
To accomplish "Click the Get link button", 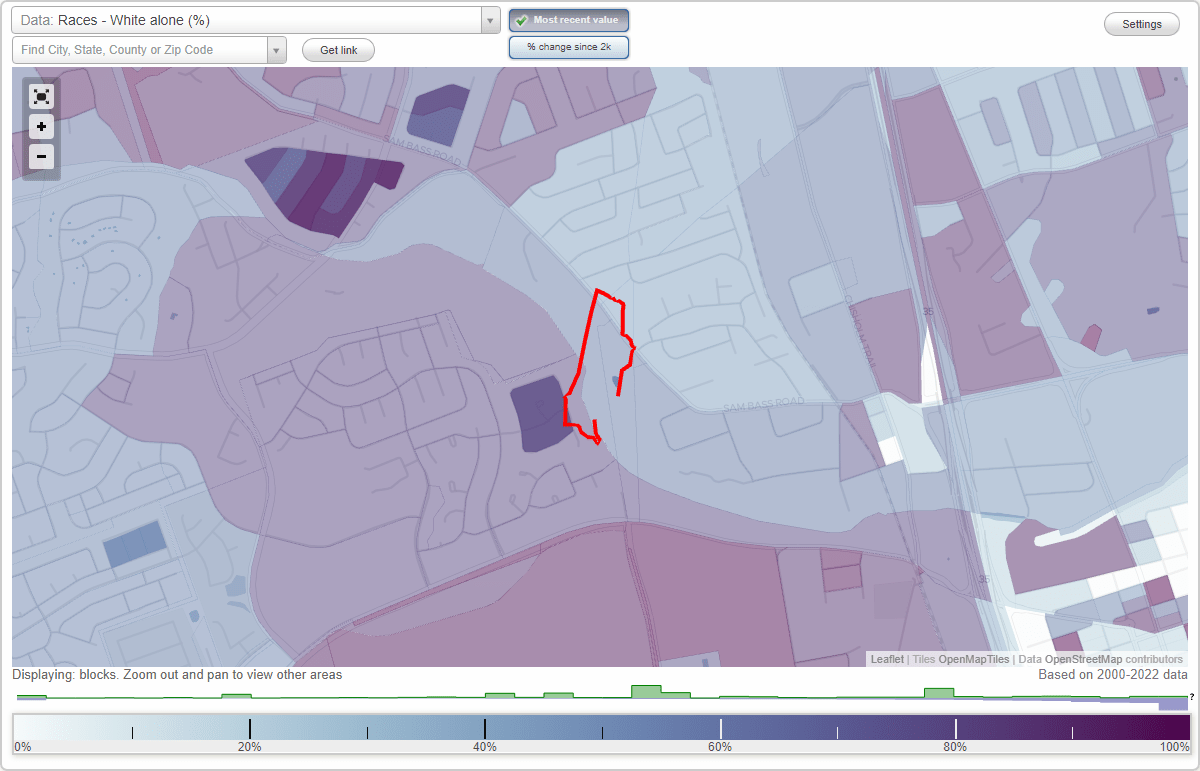I will point(338,50).
